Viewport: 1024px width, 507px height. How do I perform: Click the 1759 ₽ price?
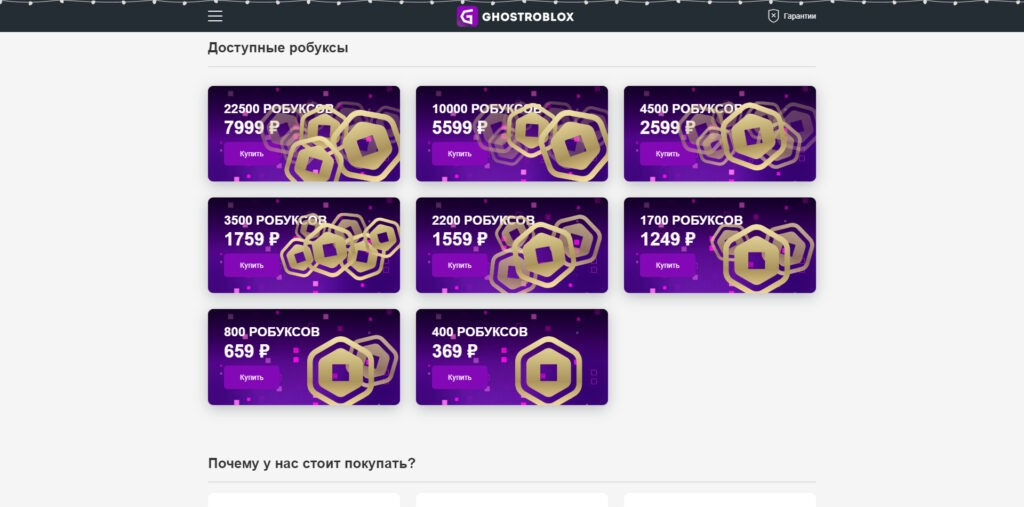[252, 240]
